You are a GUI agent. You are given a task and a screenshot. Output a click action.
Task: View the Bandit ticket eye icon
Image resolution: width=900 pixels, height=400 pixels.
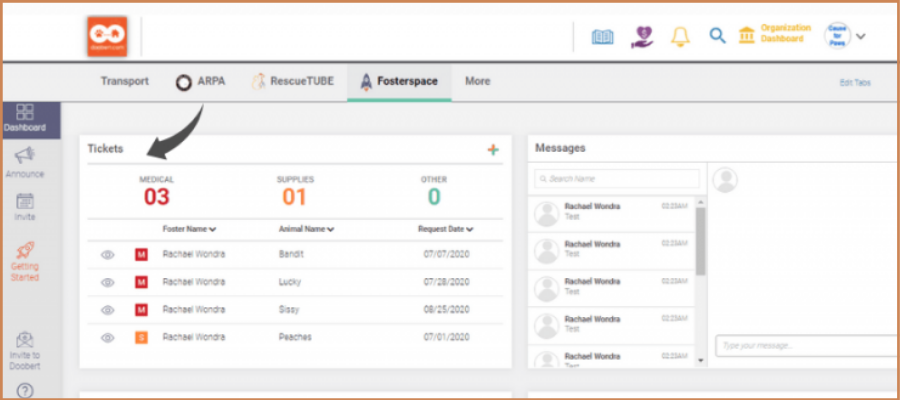[108, 254]
